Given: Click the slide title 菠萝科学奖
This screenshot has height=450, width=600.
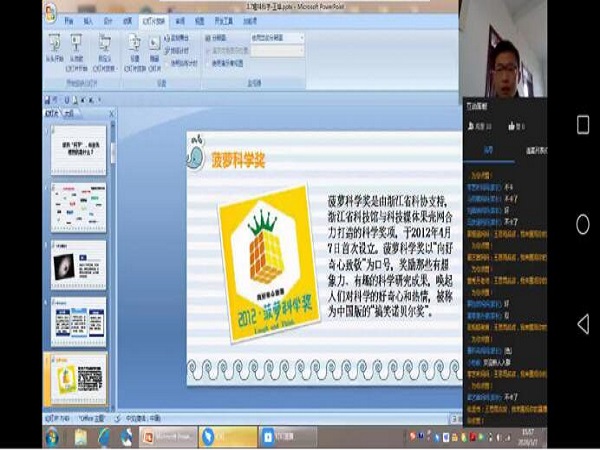Looking at the screenshot, I should tap(238, 160).
